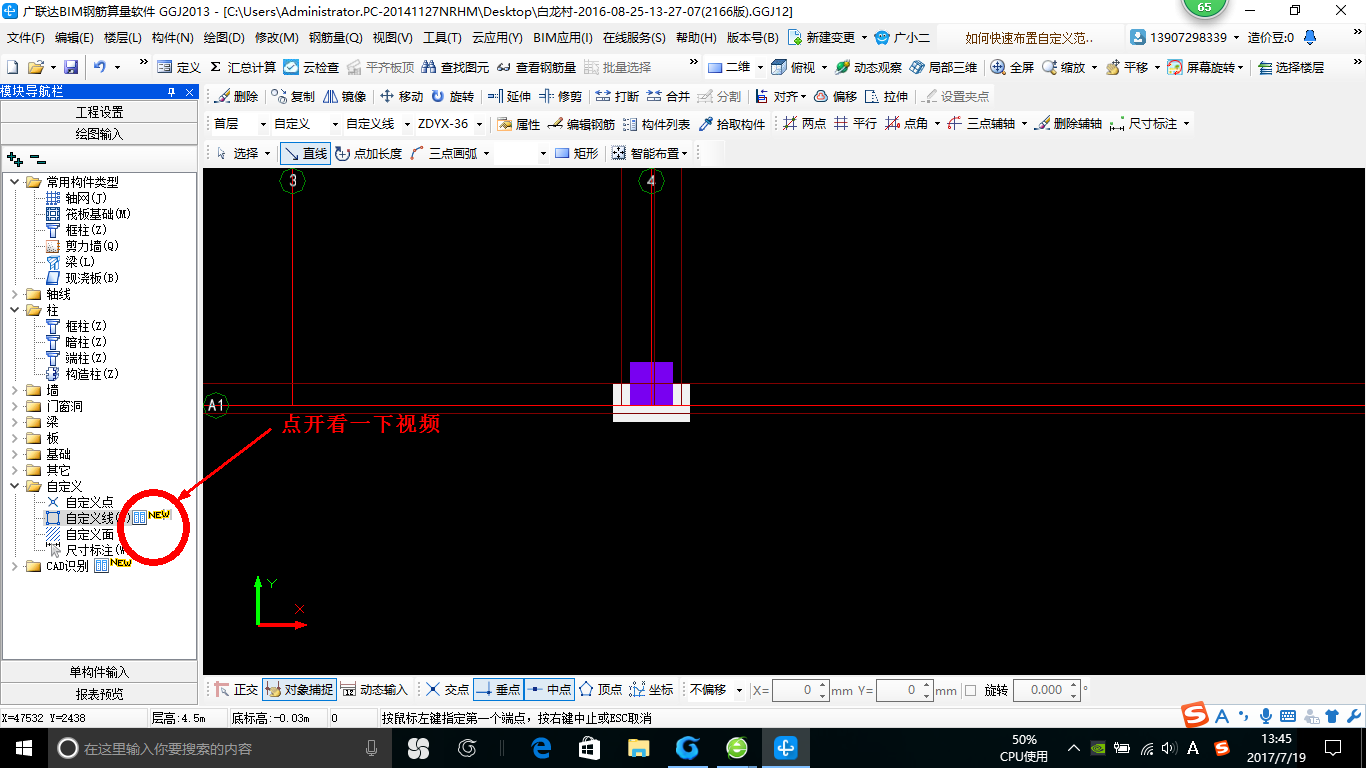Open 云检查 cloud check
Screen dimensions: 1366x768
[311, 67]
